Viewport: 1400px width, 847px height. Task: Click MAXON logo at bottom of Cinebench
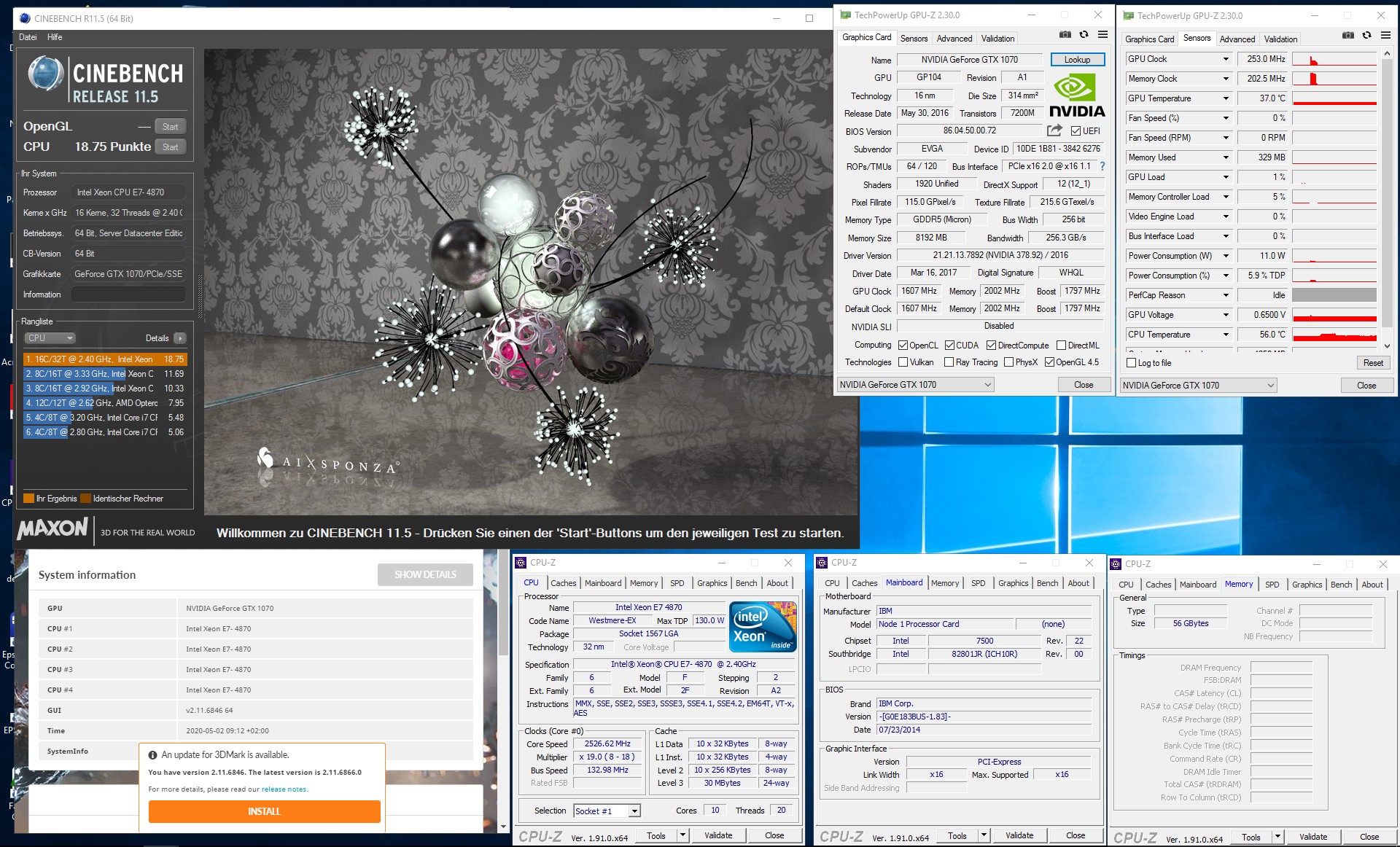(52, 528)
